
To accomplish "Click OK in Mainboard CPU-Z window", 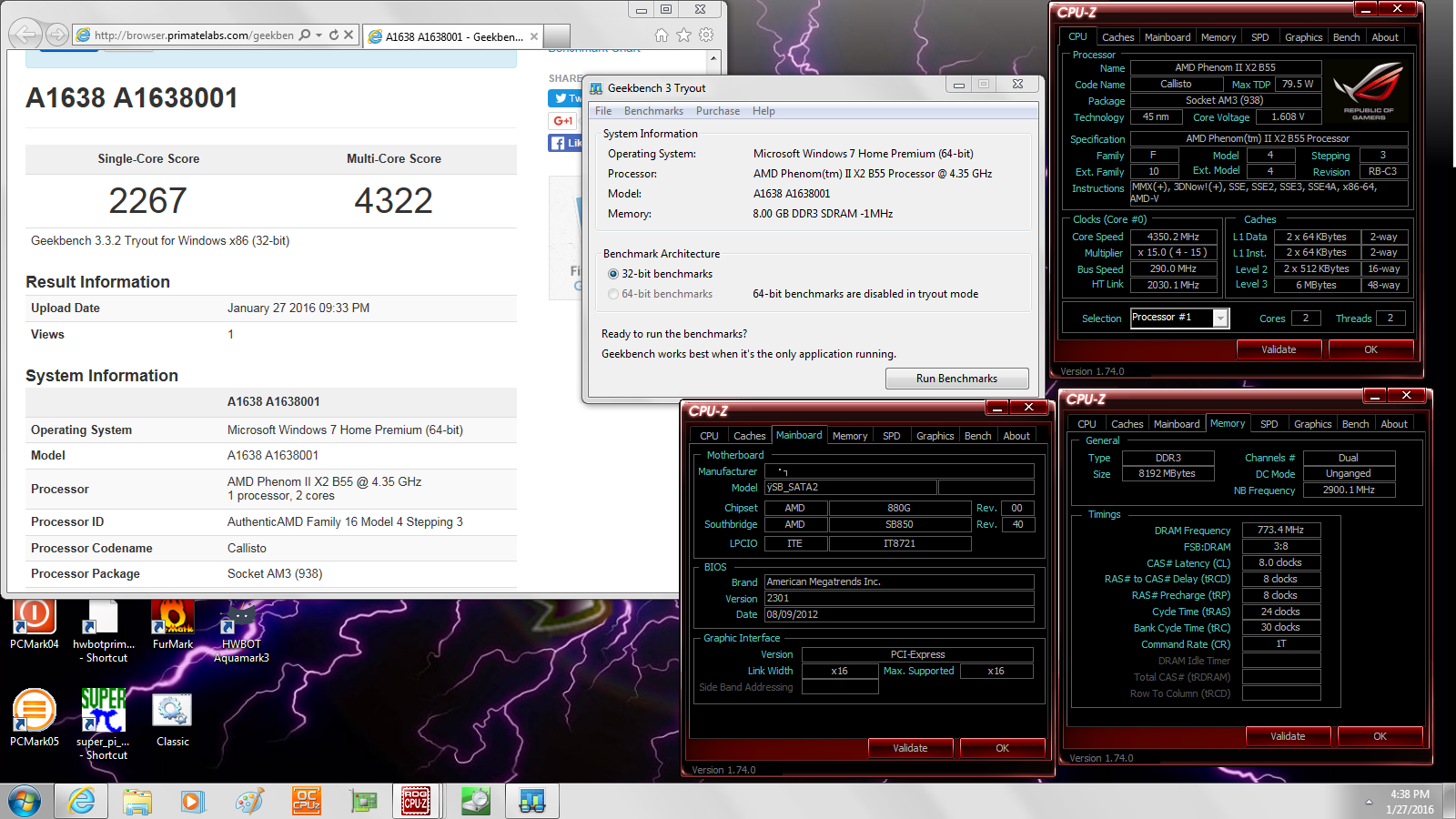I will point(1002,748).
